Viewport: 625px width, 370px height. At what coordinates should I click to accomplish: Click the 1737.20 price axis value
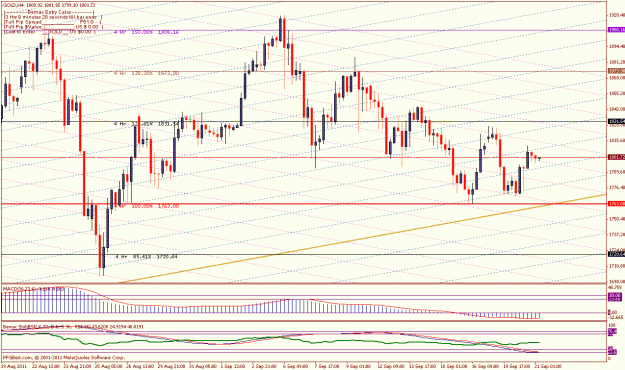(617, 234)
